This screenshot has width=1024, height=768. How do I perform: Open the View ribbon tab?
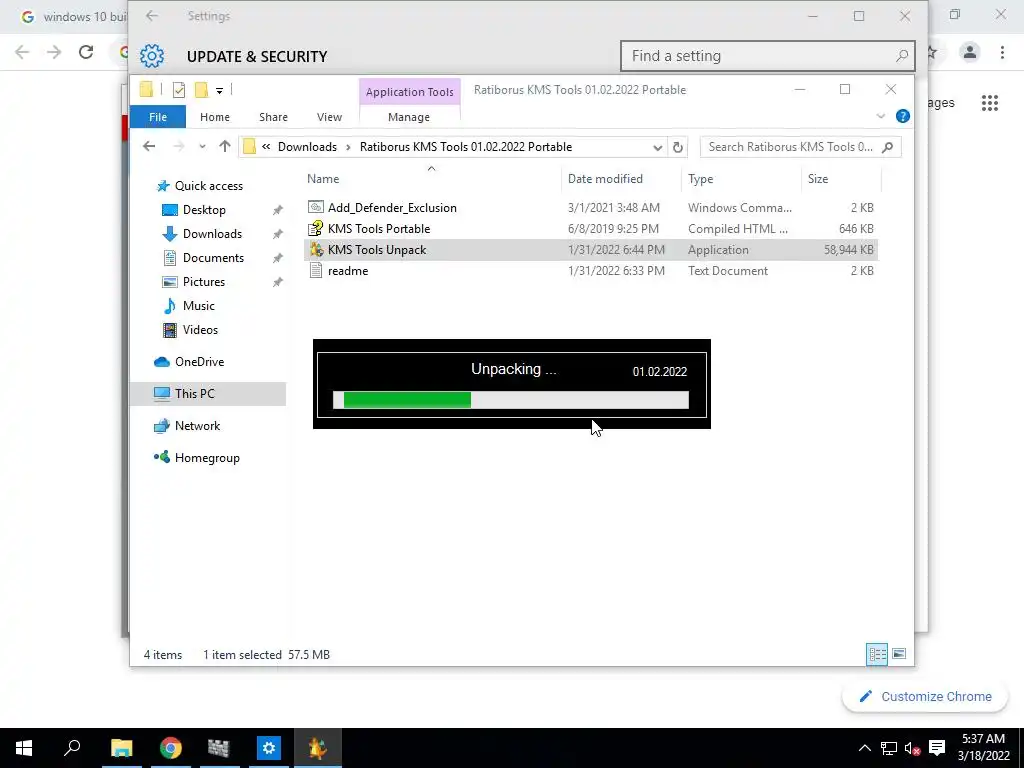[329, 117]
